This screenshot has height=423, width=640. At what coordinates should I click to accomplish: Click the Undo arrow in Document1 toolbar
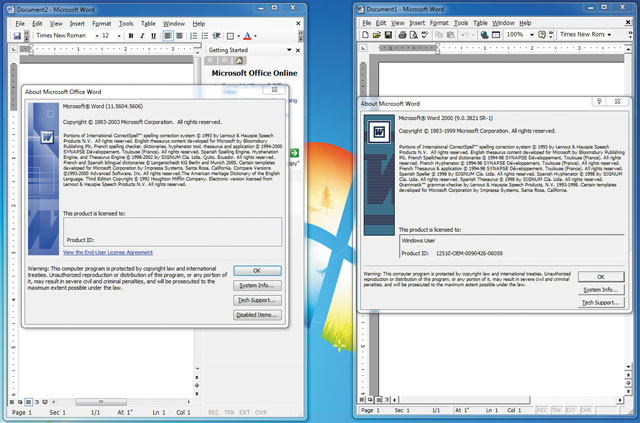(x=465, y=35)
